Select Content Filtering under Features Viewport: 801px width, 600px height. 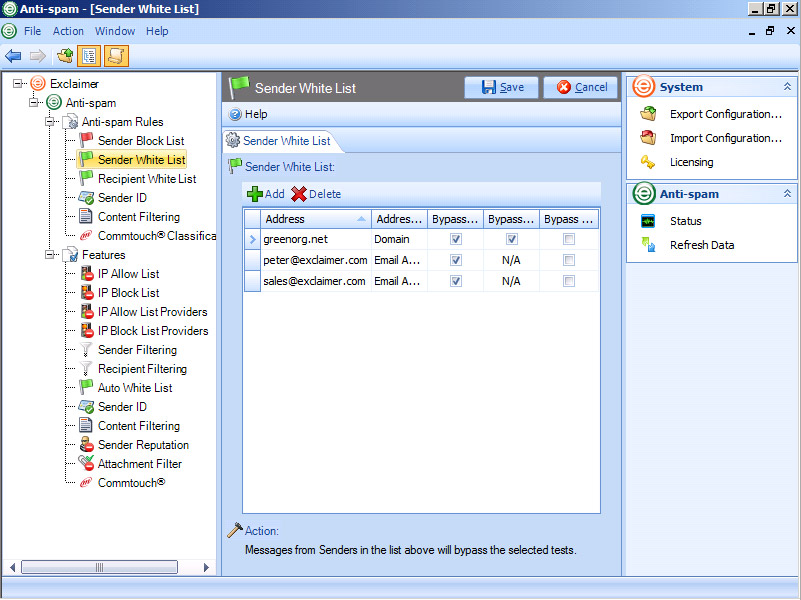139,425
